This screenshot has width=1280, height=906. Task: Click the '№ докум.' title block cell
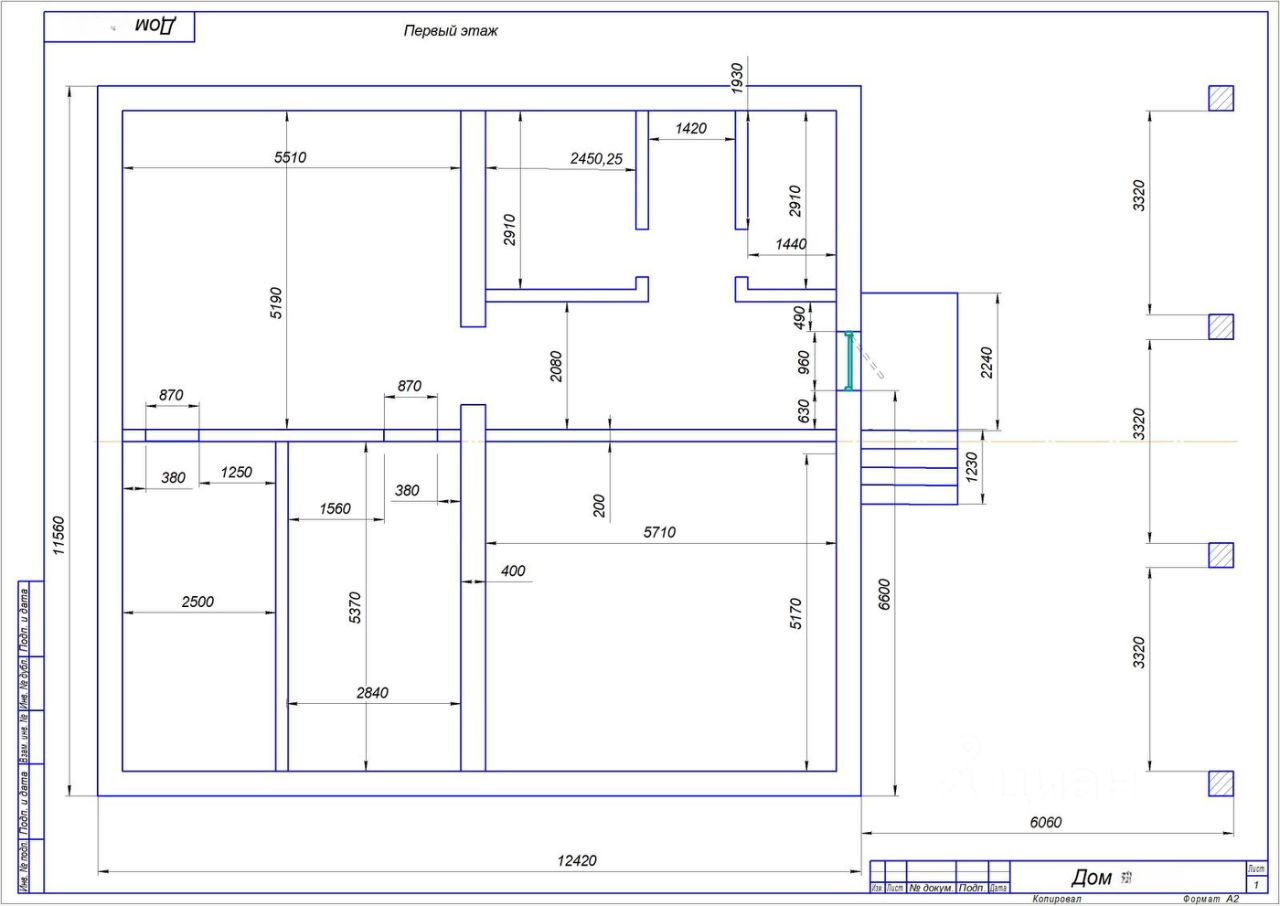931,887
